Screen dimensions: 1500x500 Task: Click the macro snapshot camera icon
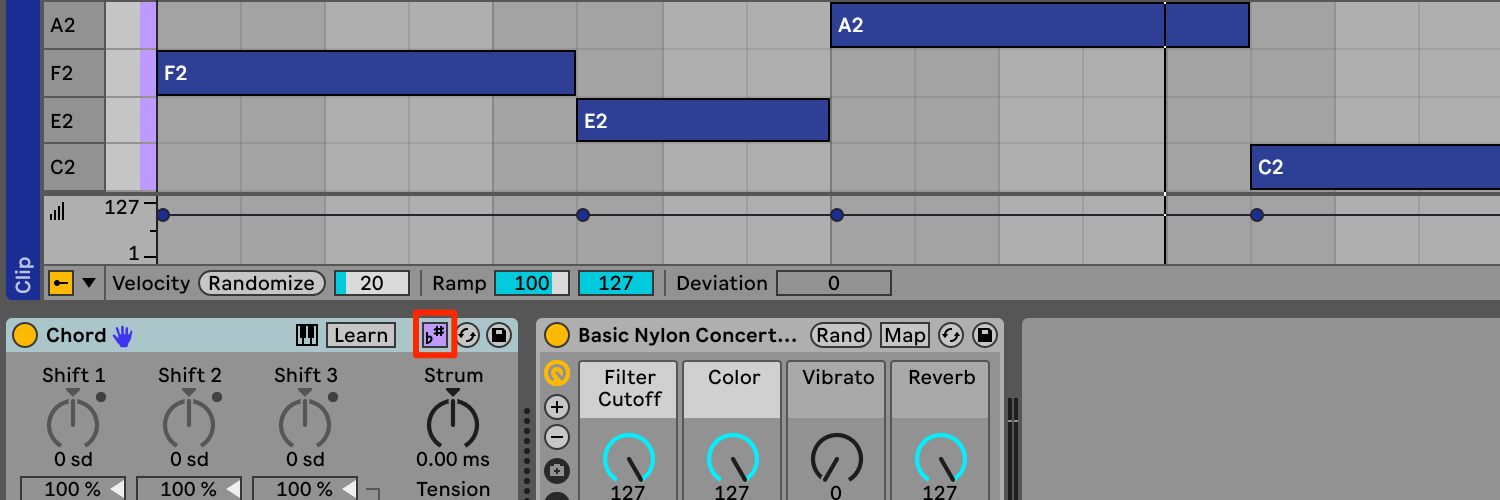point(557,469)
